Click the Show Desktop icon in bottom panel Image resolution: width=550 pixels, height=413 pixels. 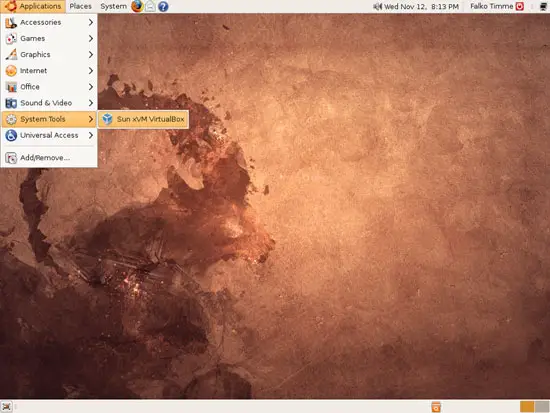pyautogui.click(x=6, y=407)
